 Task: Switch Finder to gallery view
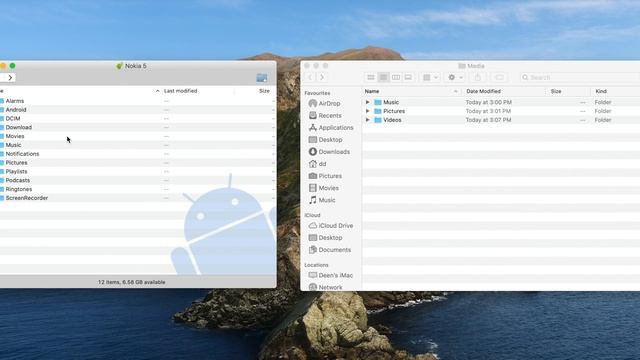click(408, 77)
